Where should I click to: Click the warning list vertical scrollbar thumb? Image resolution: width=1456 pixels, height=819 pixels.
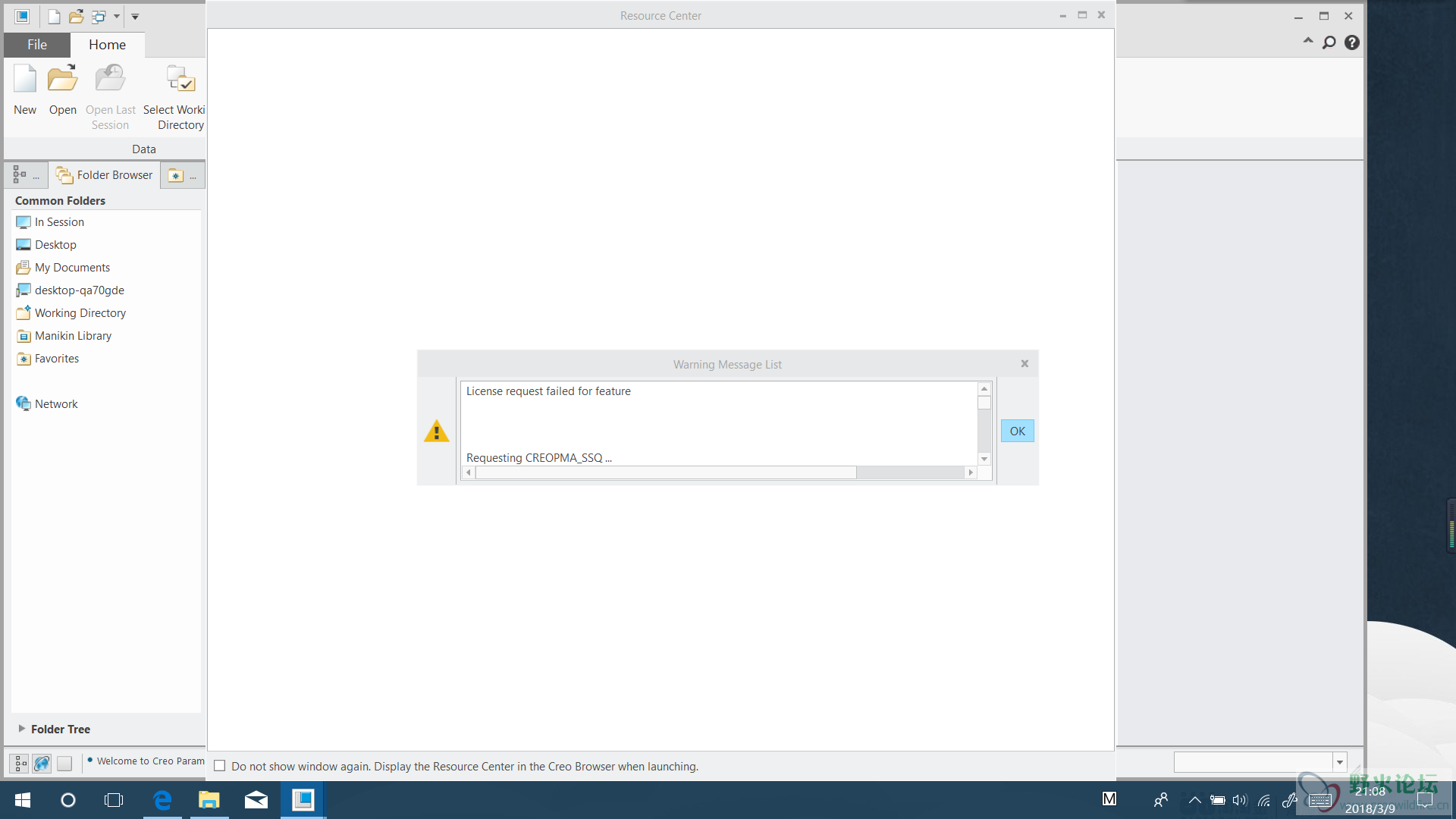pos(984,403)
